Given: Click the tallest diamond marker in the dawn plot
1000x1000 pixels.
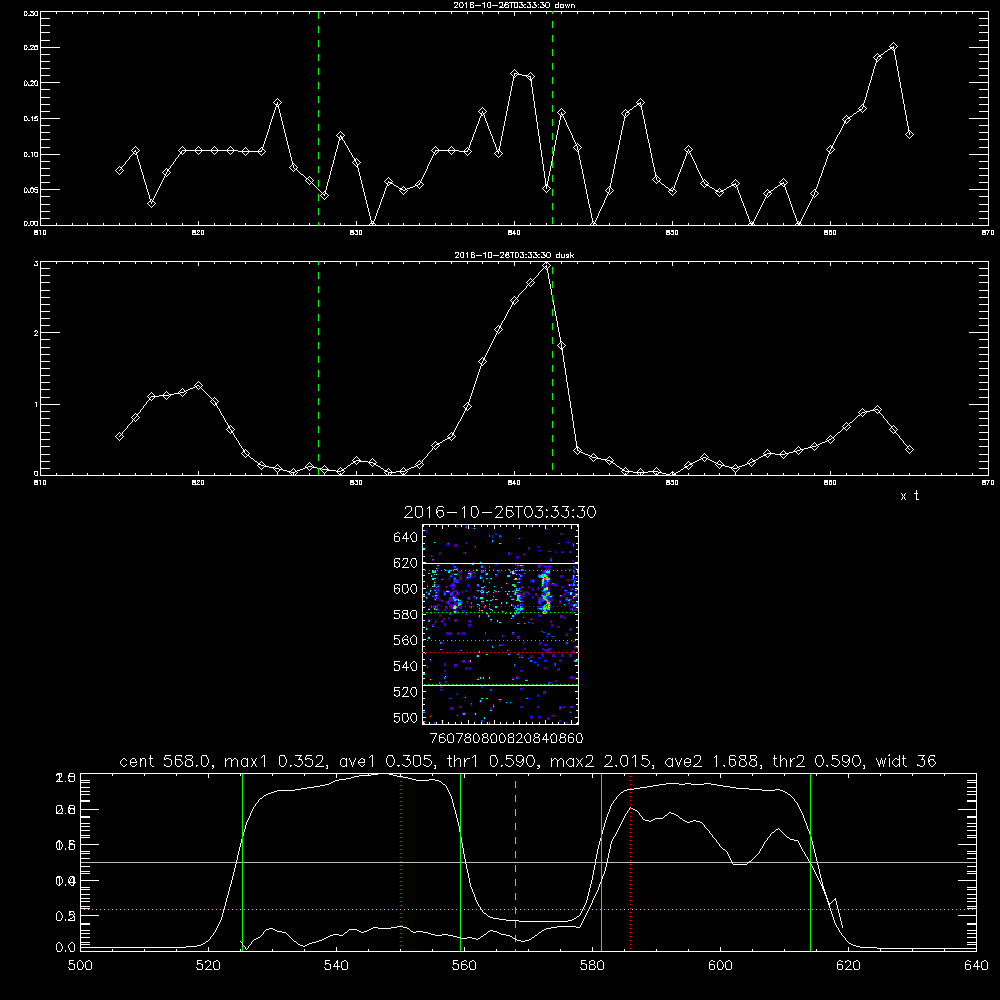Looking at the screenshot, I should (x=893, y=47).
